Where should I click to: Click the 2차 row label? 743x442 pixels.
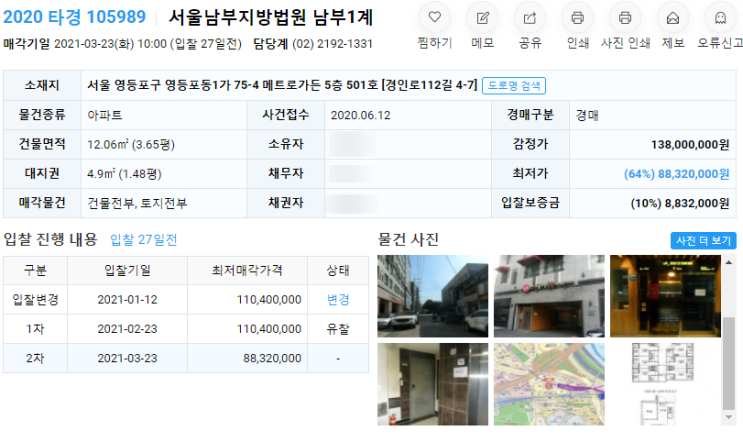click(x=35, y=358)
